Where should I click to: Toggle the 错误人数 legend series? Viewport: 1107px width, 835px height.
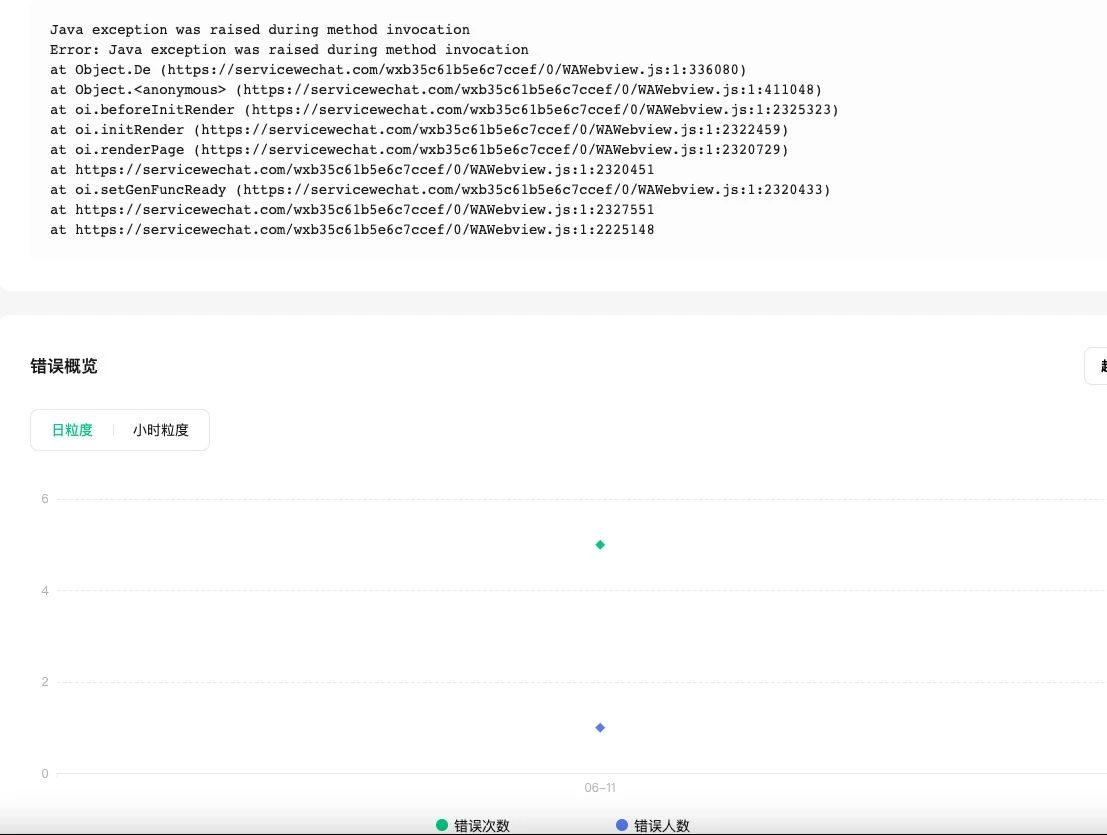click(652, 825)
